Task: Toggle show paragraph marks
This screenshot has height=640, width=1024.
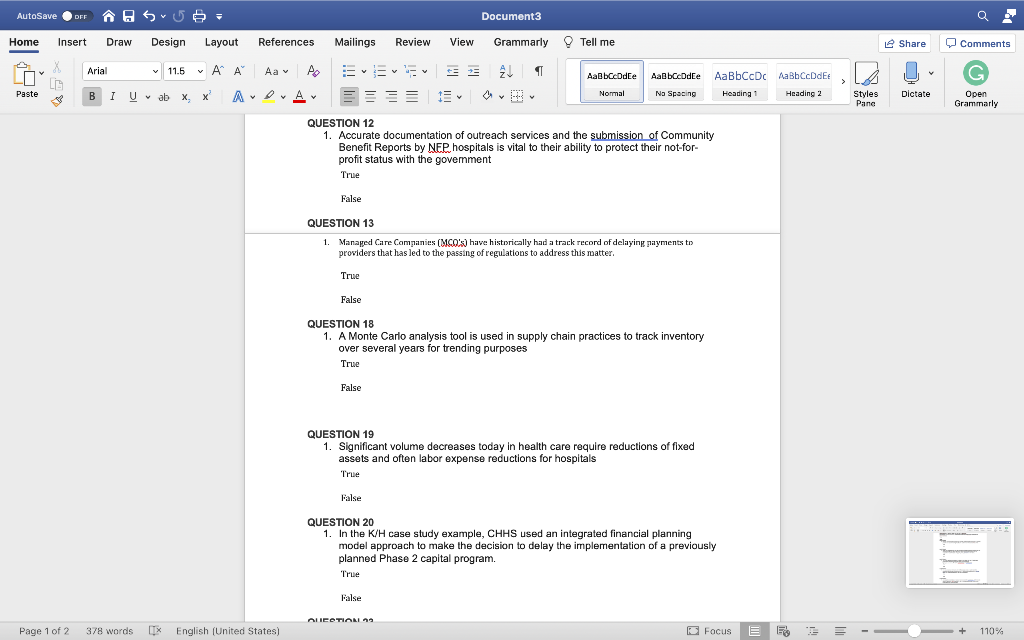Action: [x=539, y=71]
